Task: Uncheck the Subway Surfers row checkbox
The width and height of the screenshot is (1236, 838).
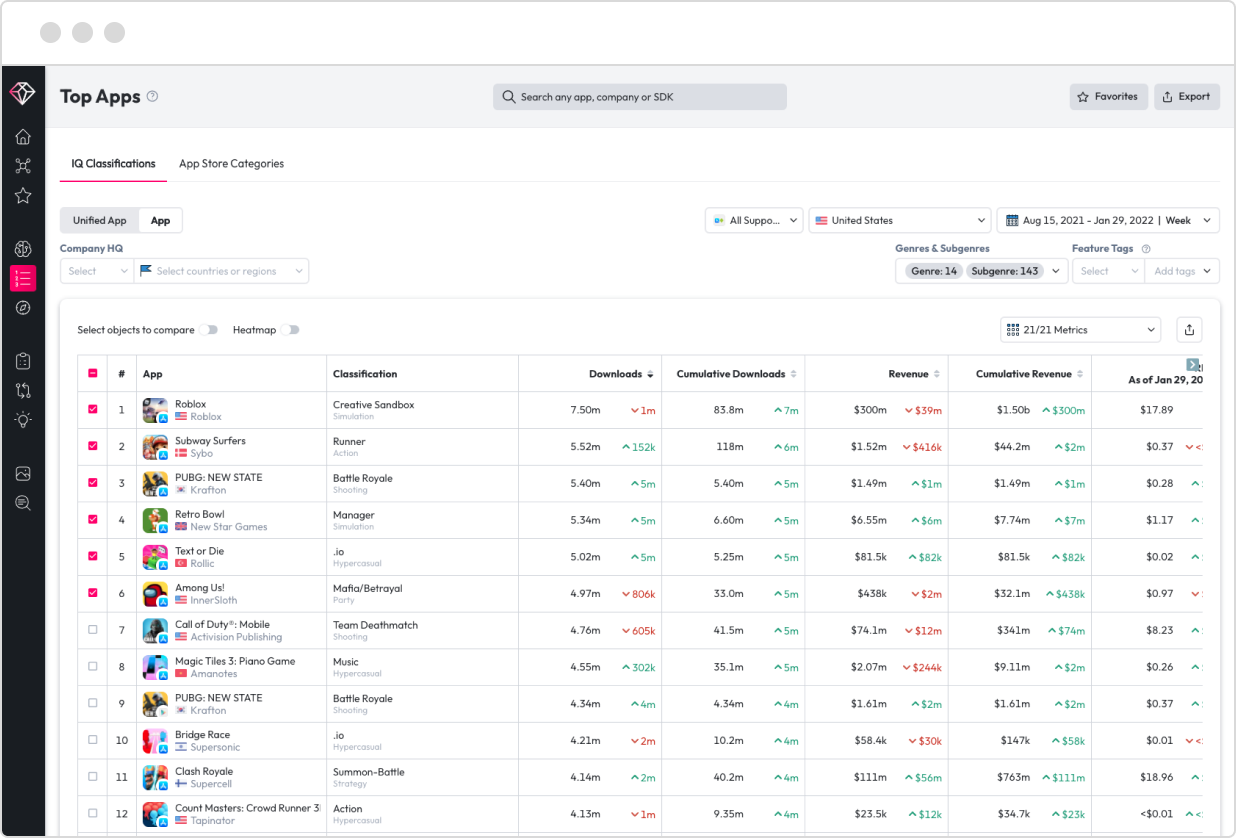Action: (x=93, y=446)
